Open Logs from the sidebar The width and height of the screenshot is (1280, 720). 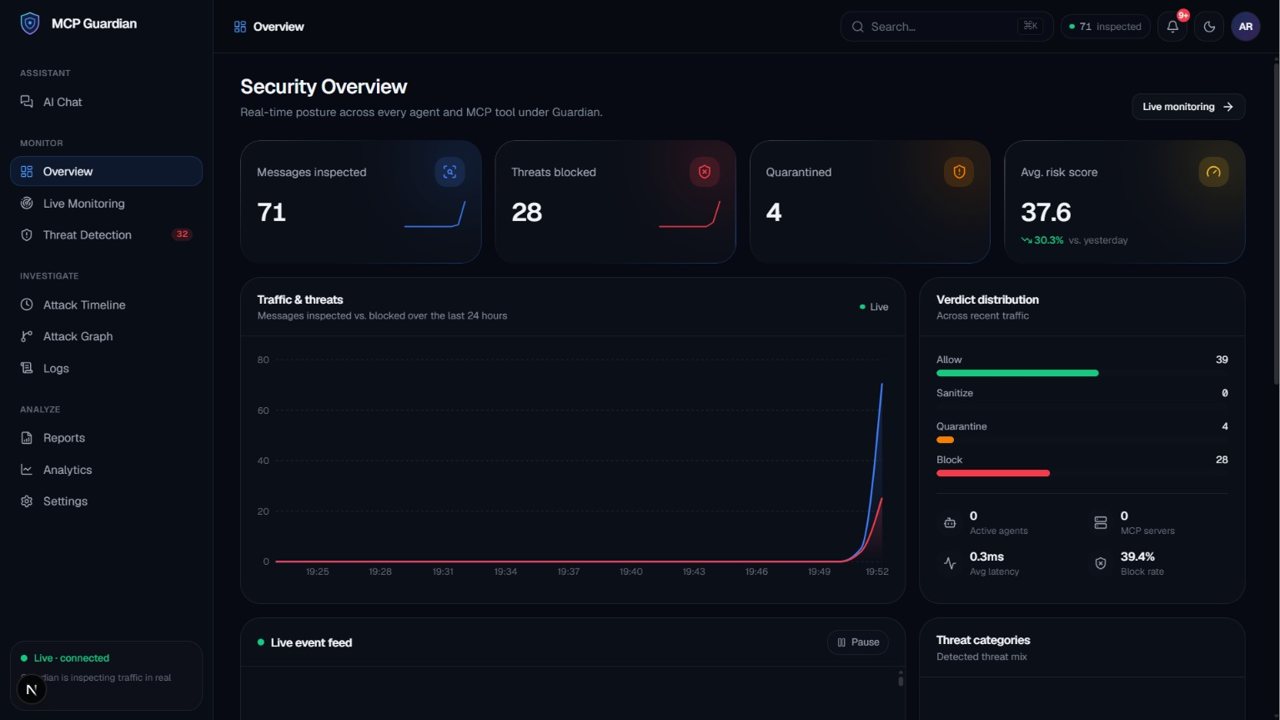tap(106, 368)
